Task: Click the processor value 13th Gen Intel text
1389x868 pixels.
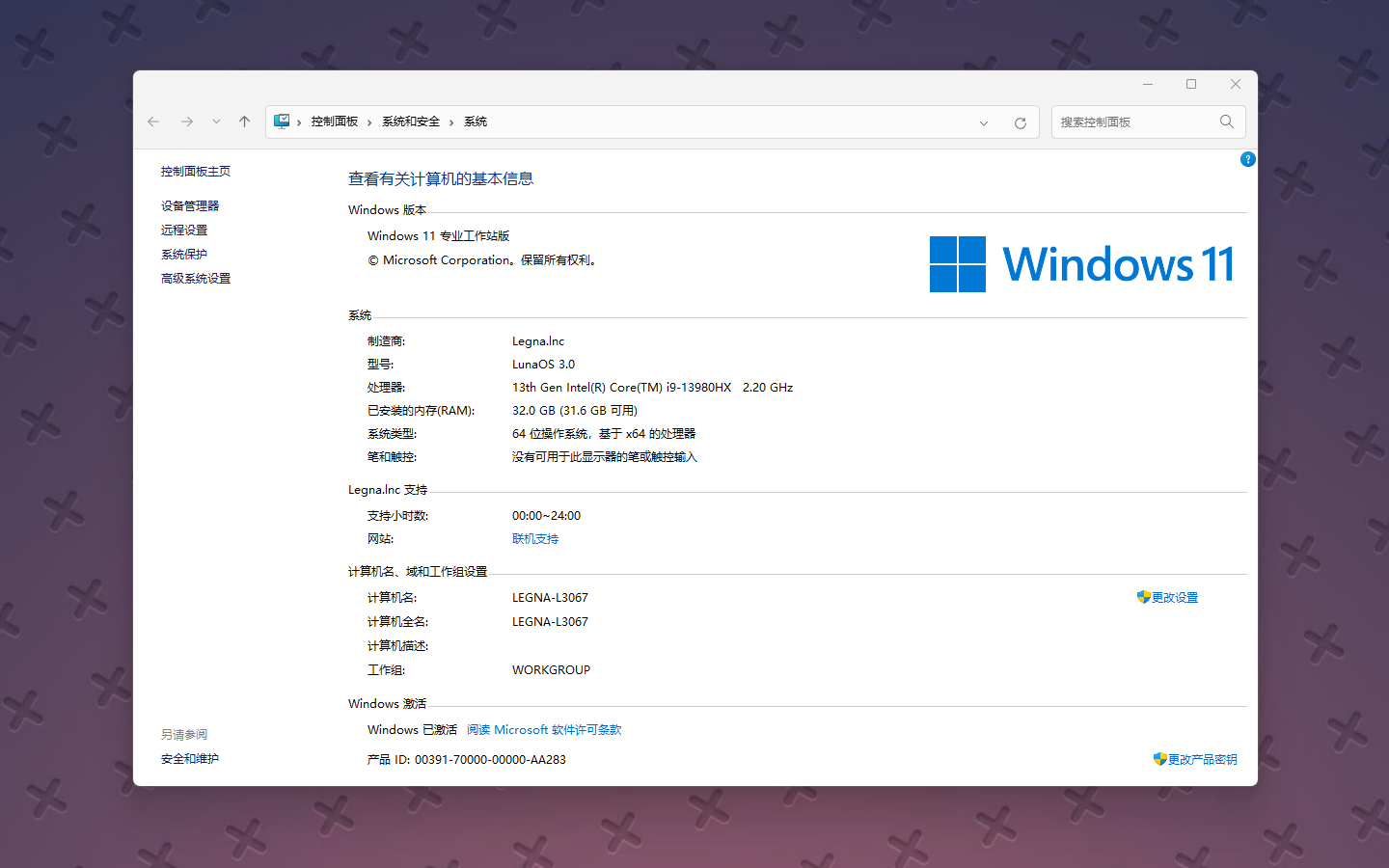Action: point(652,388)
